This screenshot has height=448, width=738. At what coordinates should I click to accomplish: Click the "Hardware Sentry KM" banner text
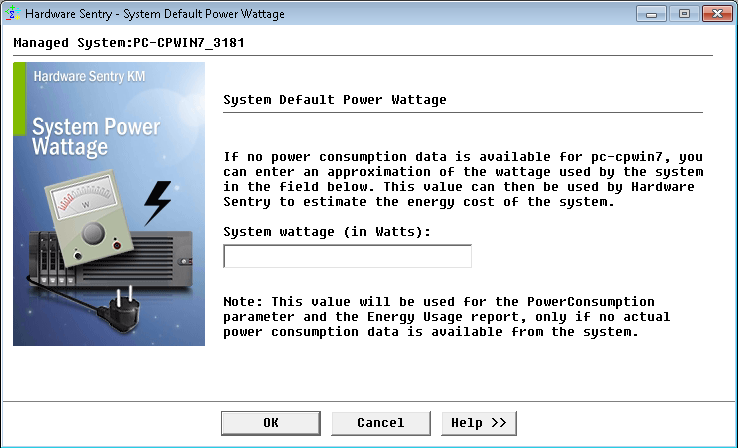click(89, 76)
